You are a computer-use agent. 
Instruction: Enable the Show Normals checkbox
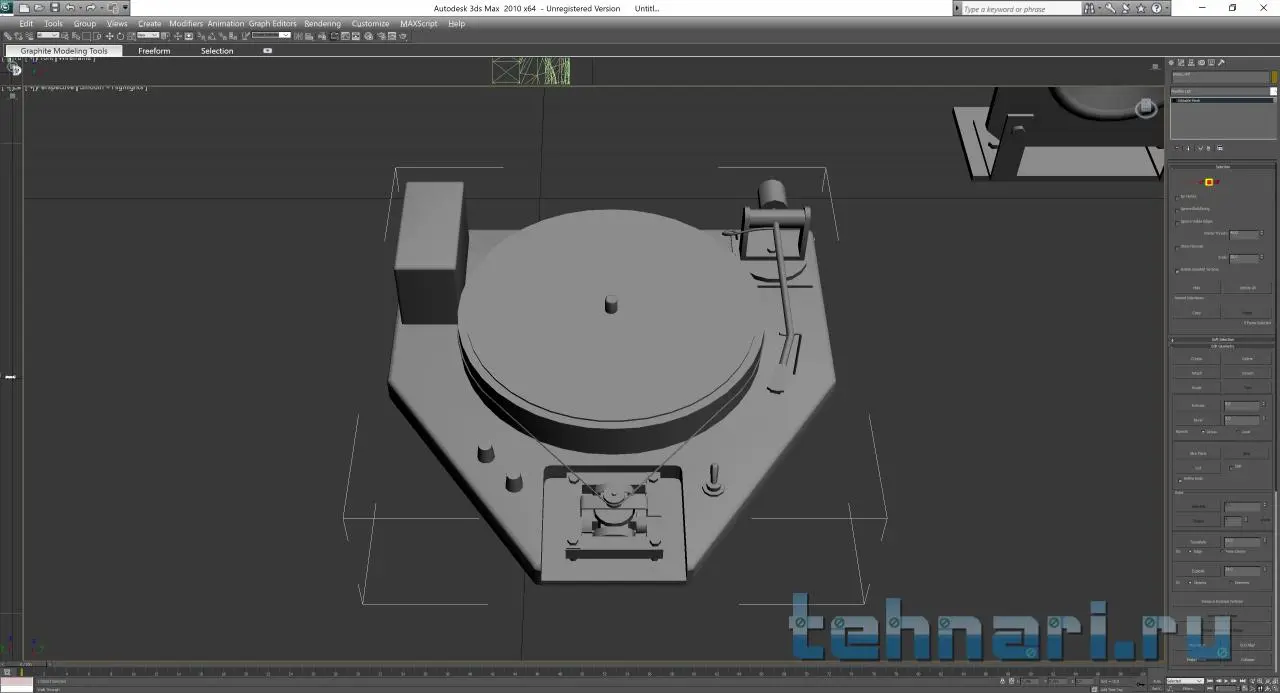pyautogui.click(x=1176, y=247)
